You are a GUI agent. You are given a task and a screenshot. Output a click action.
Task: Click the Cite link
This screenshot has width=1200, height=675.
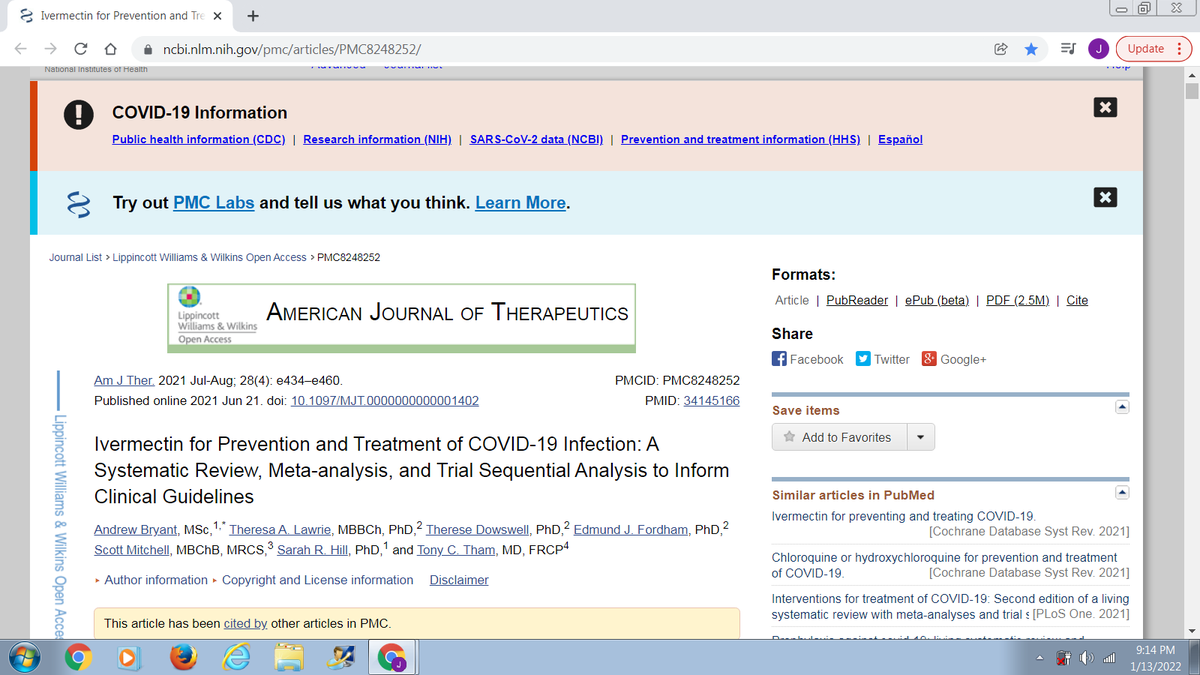[1077, 300]
